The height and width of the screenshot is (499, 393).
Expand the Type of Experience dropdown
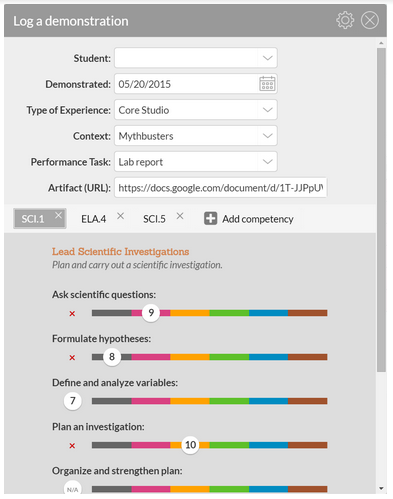[x=267, y=110]
